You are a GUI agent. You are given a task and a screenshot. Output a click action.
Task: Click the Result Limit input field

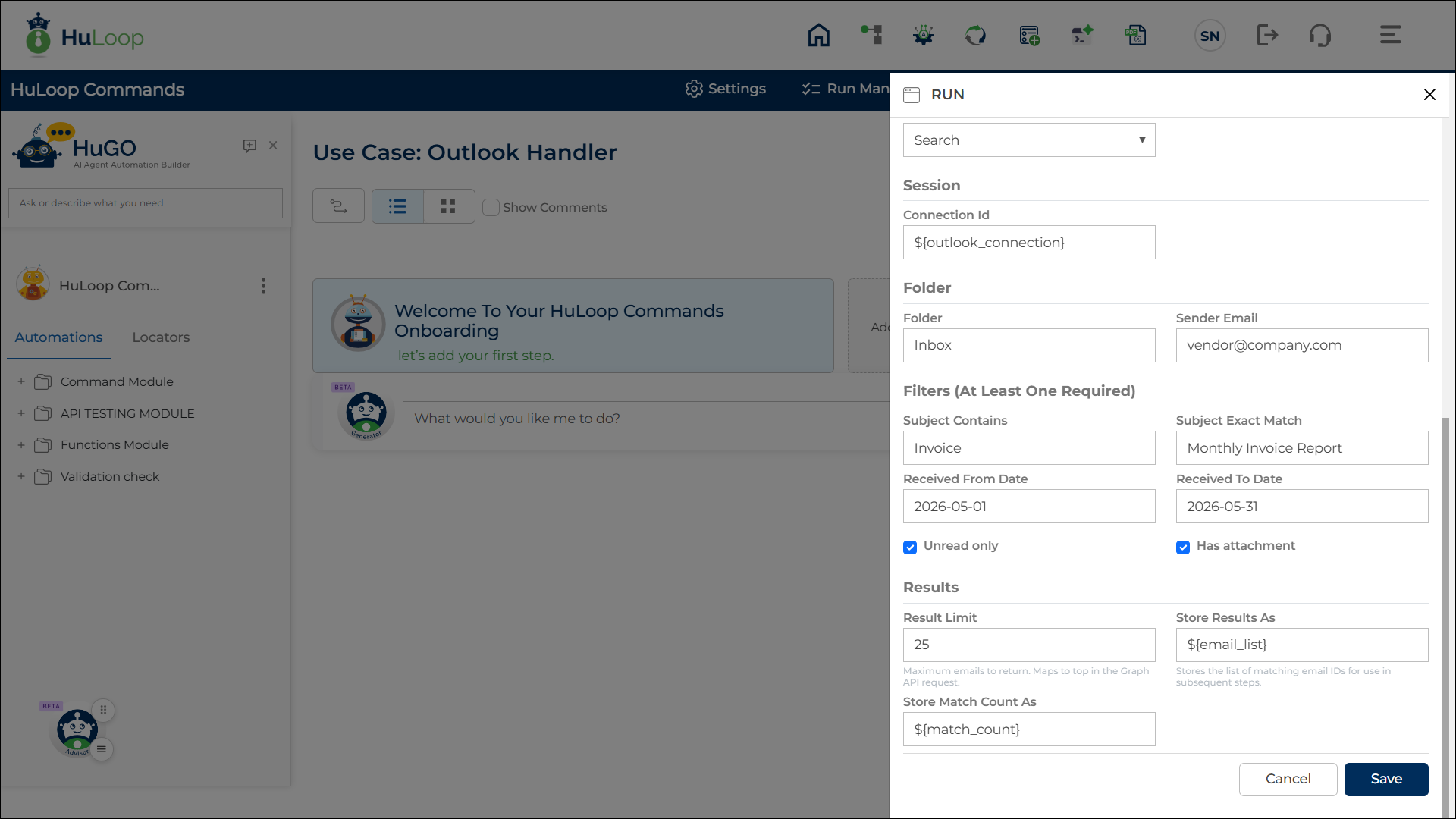point(1029,645)
